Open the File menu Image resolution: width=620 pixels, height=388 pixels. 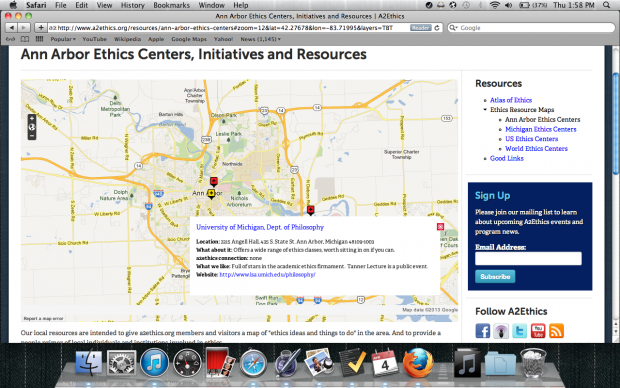pos(60,5)
